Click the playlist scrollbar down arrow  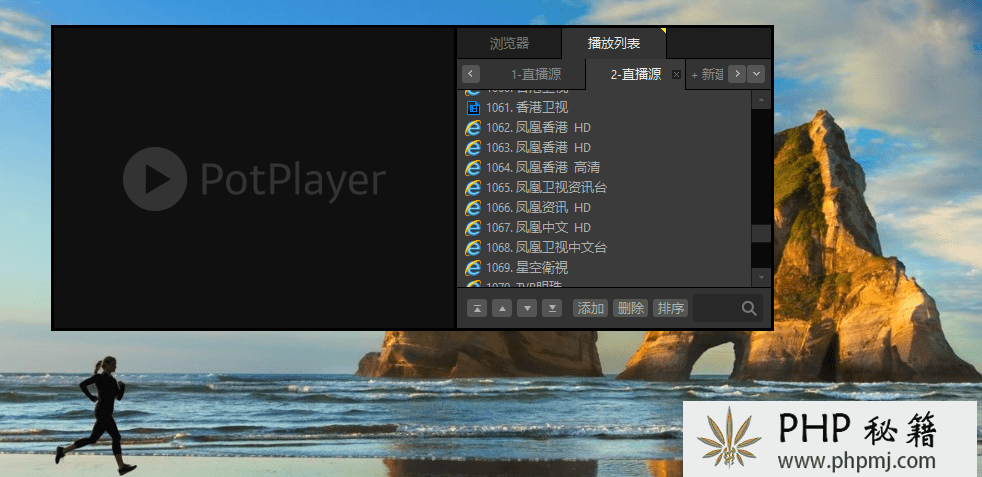(761, 276)
